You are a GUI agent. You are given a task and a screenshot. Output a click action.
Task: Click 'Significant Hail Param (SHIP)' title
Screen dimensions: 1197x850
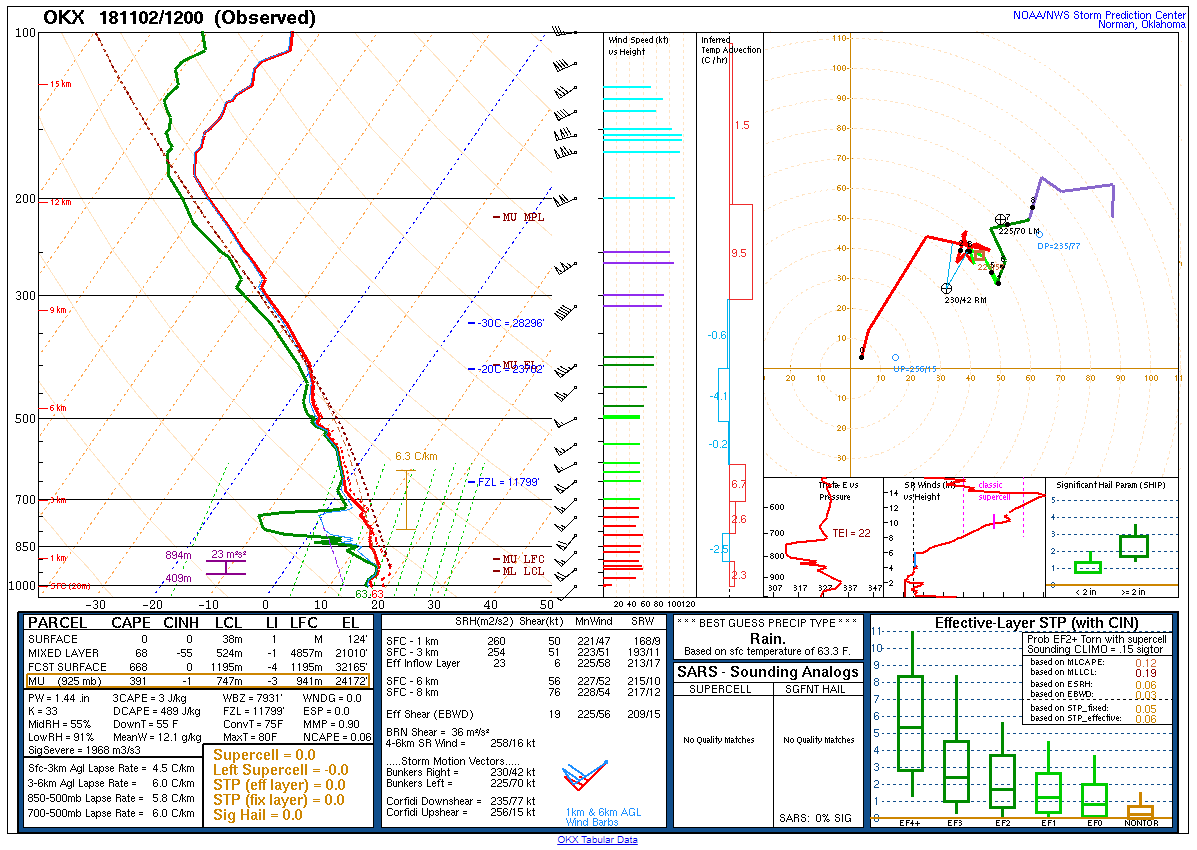click(x=1111, y=485)
